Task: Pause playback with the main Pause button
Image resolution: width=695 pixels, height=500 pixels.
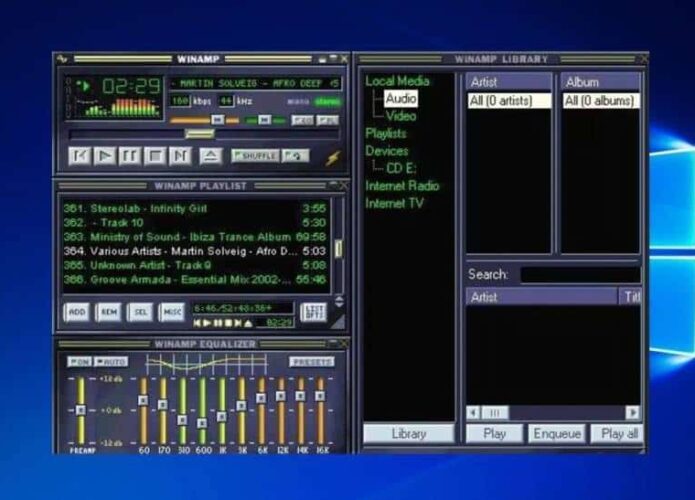Action: (x=129, y=156)
